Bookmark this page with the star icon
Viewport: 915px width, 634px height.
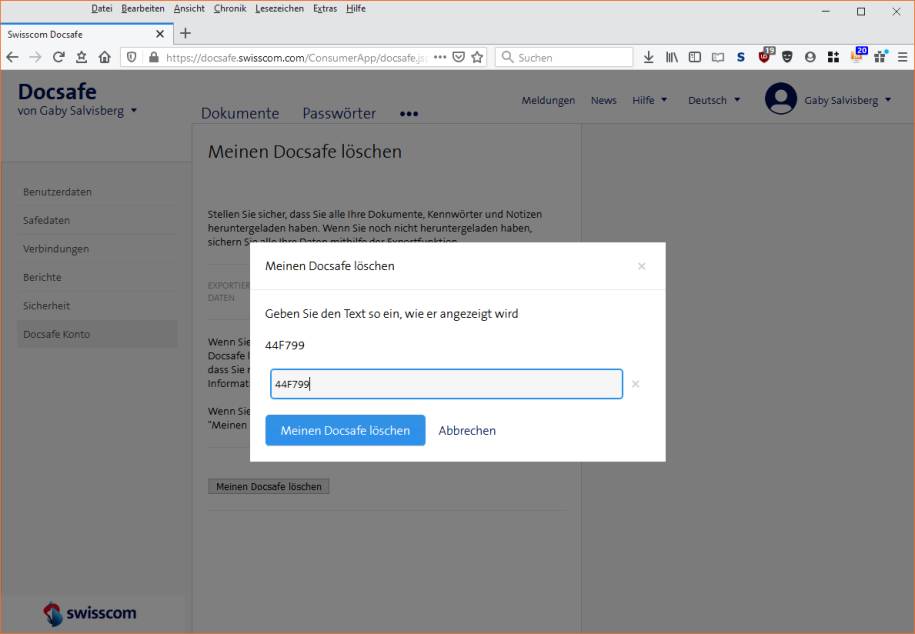click(x=477, y=57)
